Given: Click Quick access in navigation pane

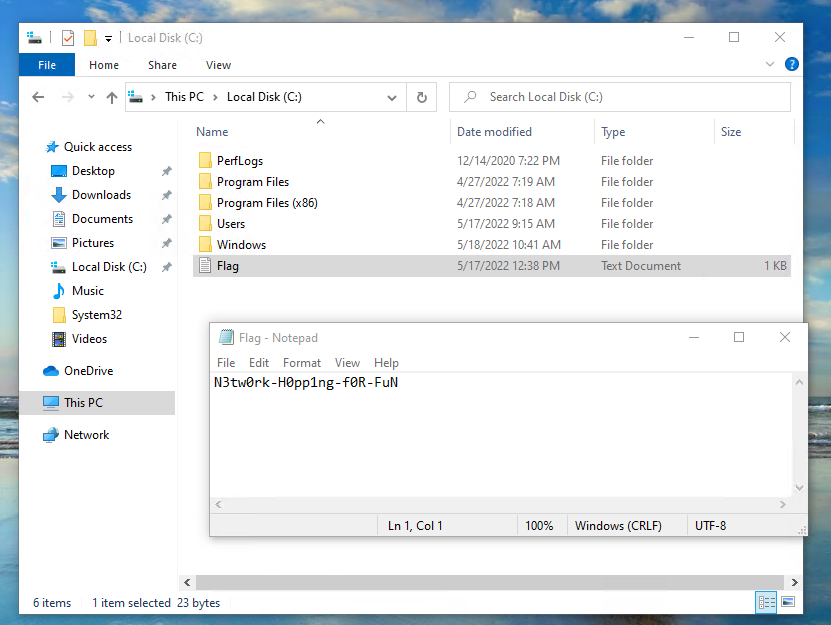Looking at the screenshot, I should click(x=98, y=147).
